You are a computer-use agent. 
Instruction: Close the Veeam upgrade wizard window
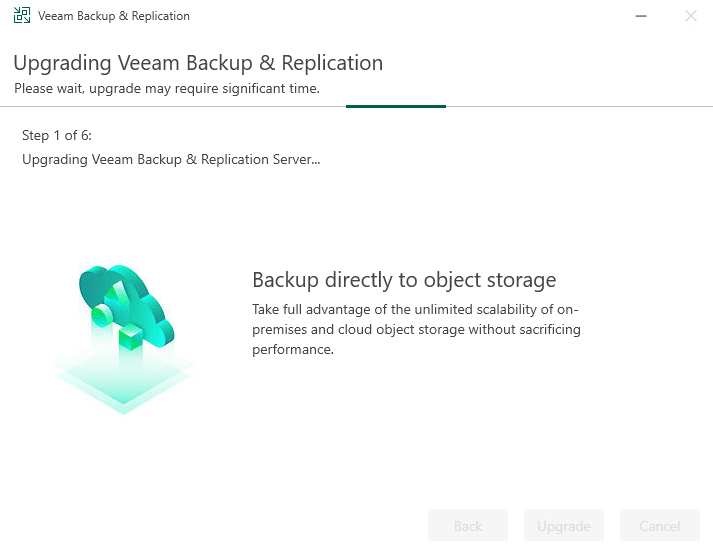[691, 16]
